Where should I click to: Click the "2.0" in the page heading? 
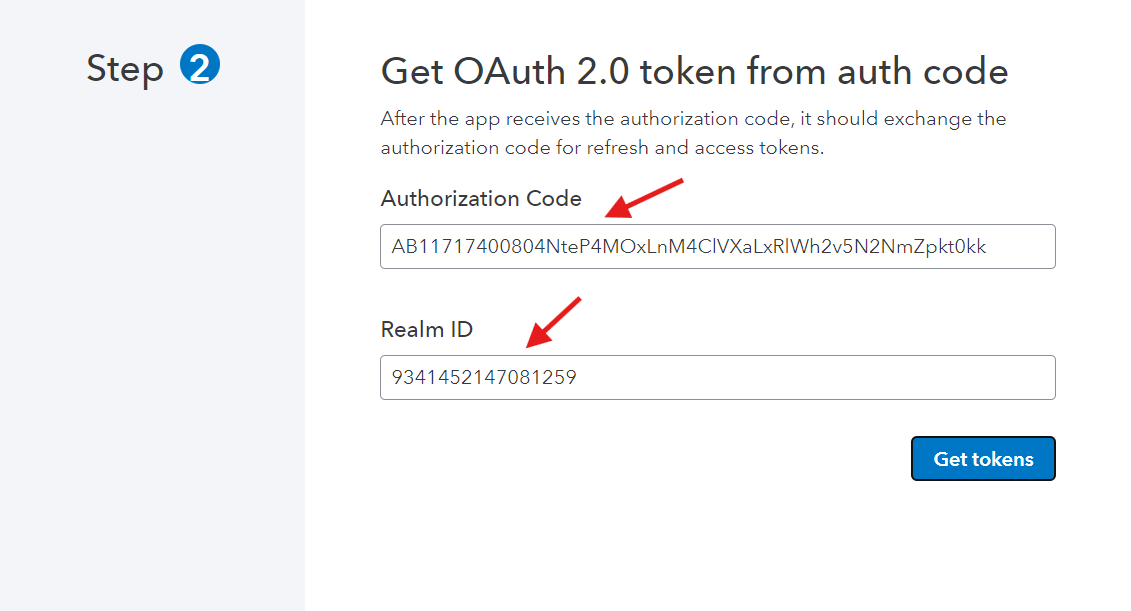(x=603, y=71)
